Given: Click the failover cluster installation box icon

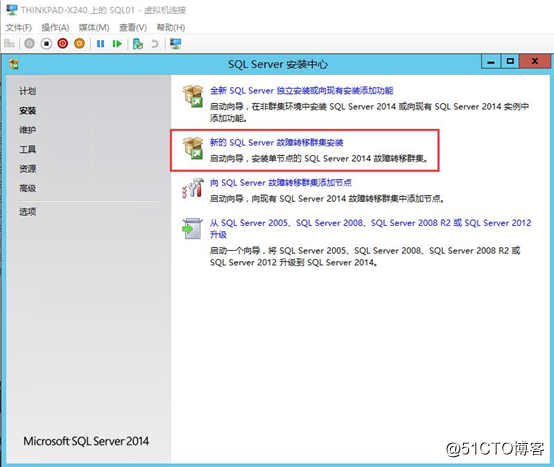Looking at the screenshot, I should (193, 148).
